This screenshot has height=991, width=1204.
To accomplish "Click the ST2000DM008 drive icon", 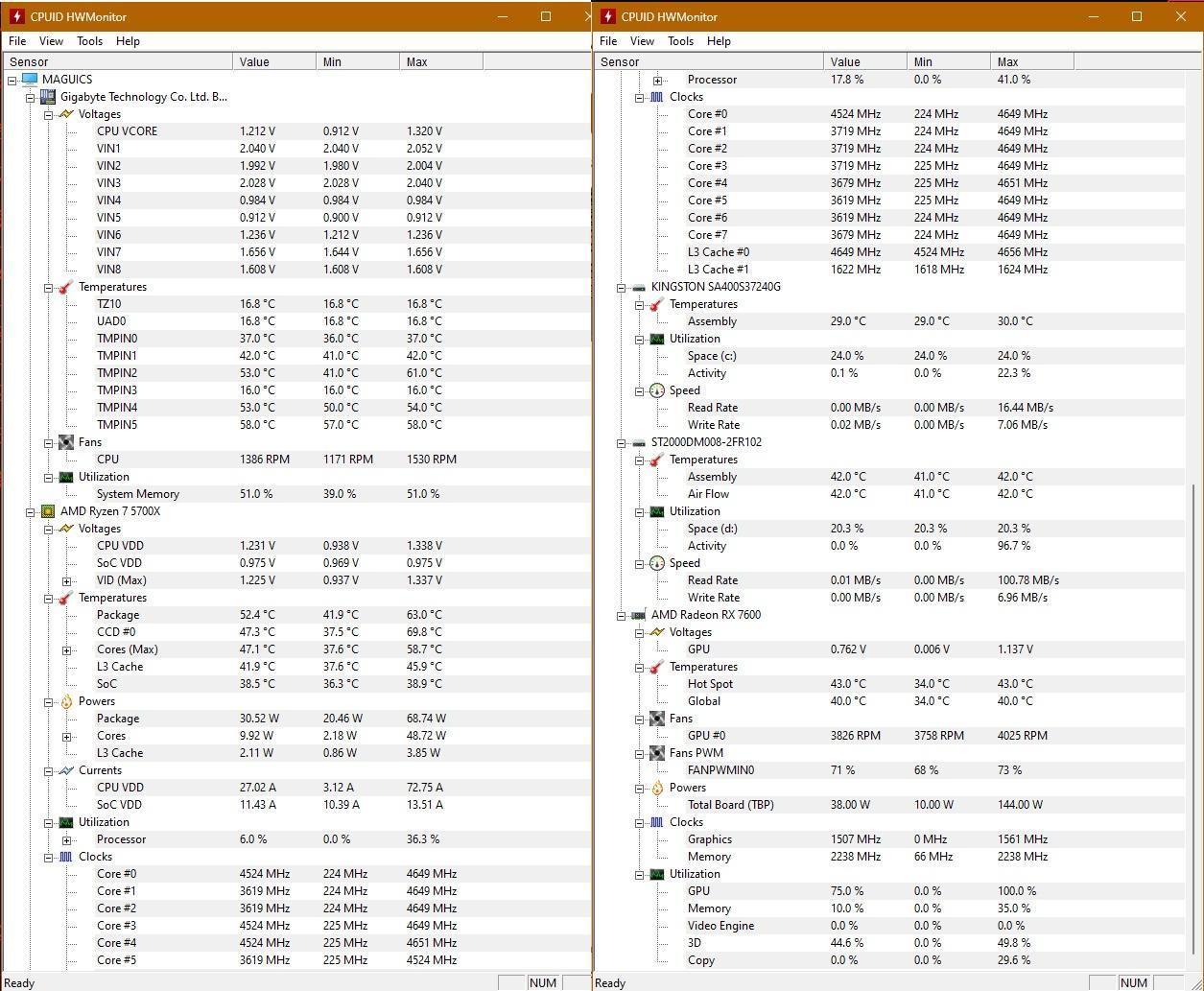I will [639, 442].
